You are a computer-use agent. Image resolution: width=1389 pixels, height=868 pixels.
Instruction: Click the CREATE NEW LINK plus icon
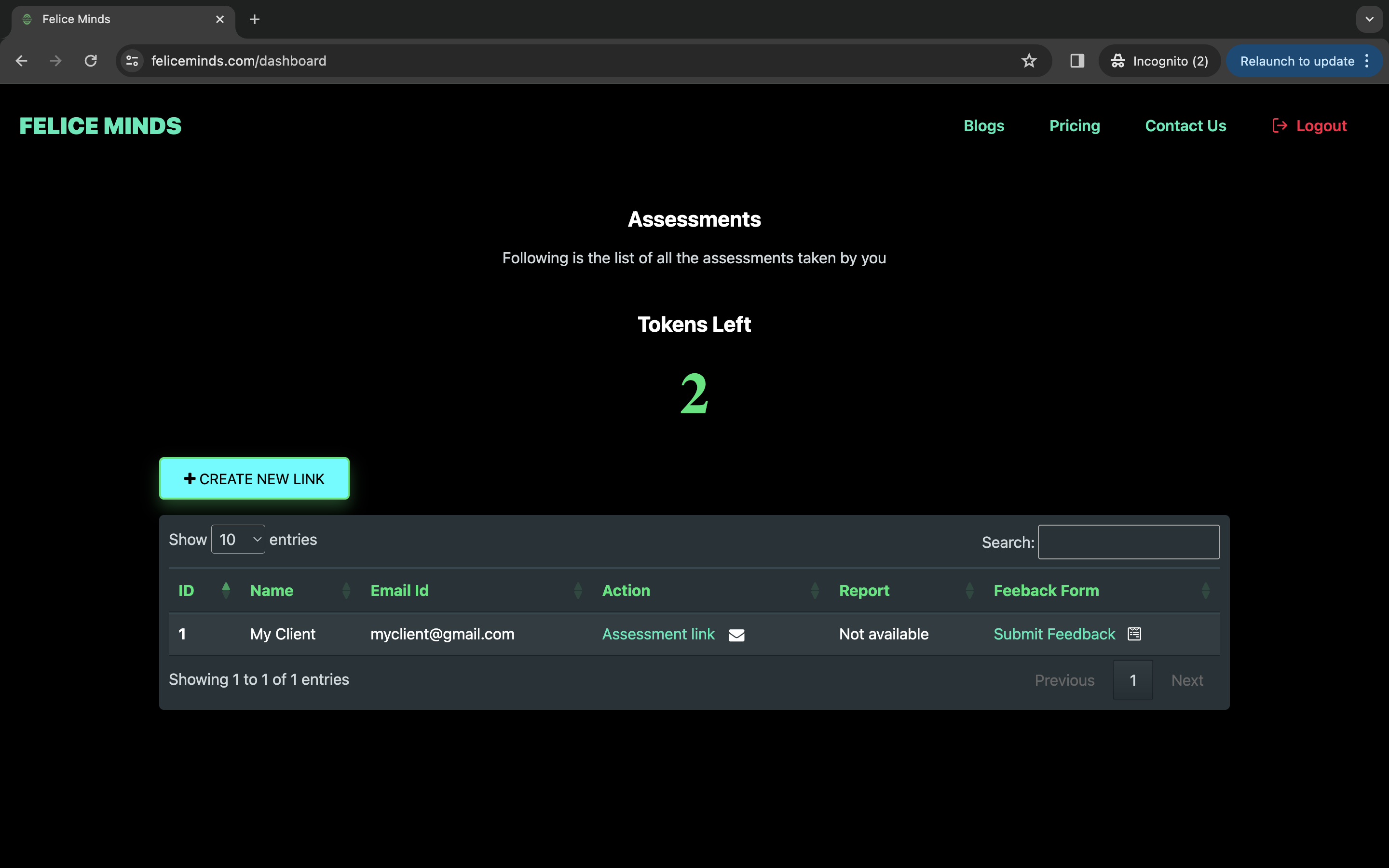[x=190, y=478]
